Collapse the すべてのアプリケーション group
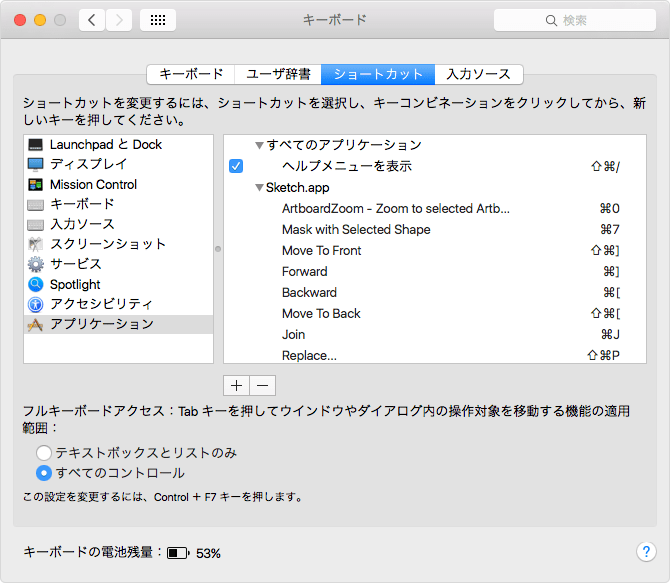The width and height of the screenshot is (670, 583). 259,146
